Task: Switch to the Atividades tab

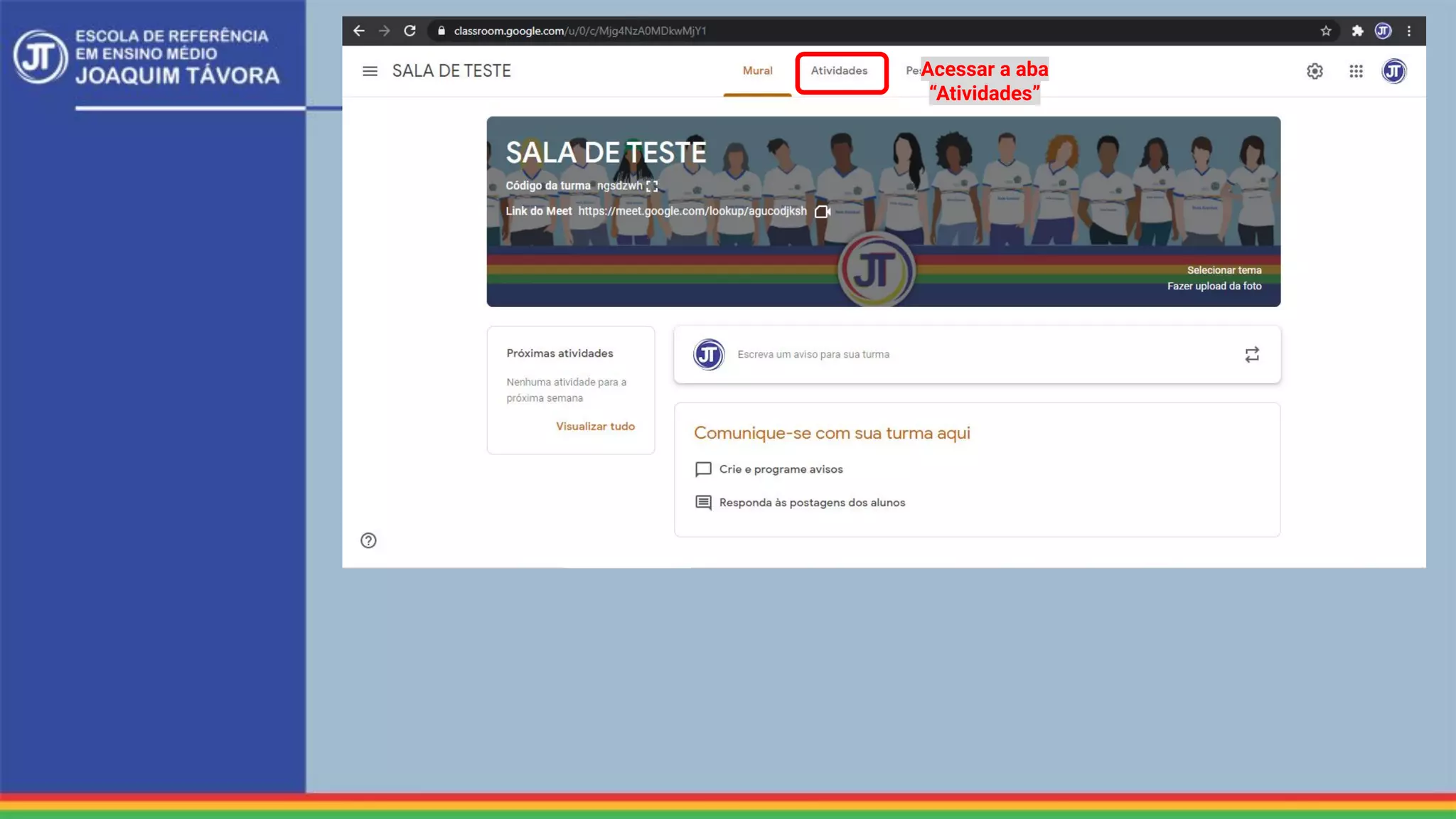Action: (x=839, y=71)
